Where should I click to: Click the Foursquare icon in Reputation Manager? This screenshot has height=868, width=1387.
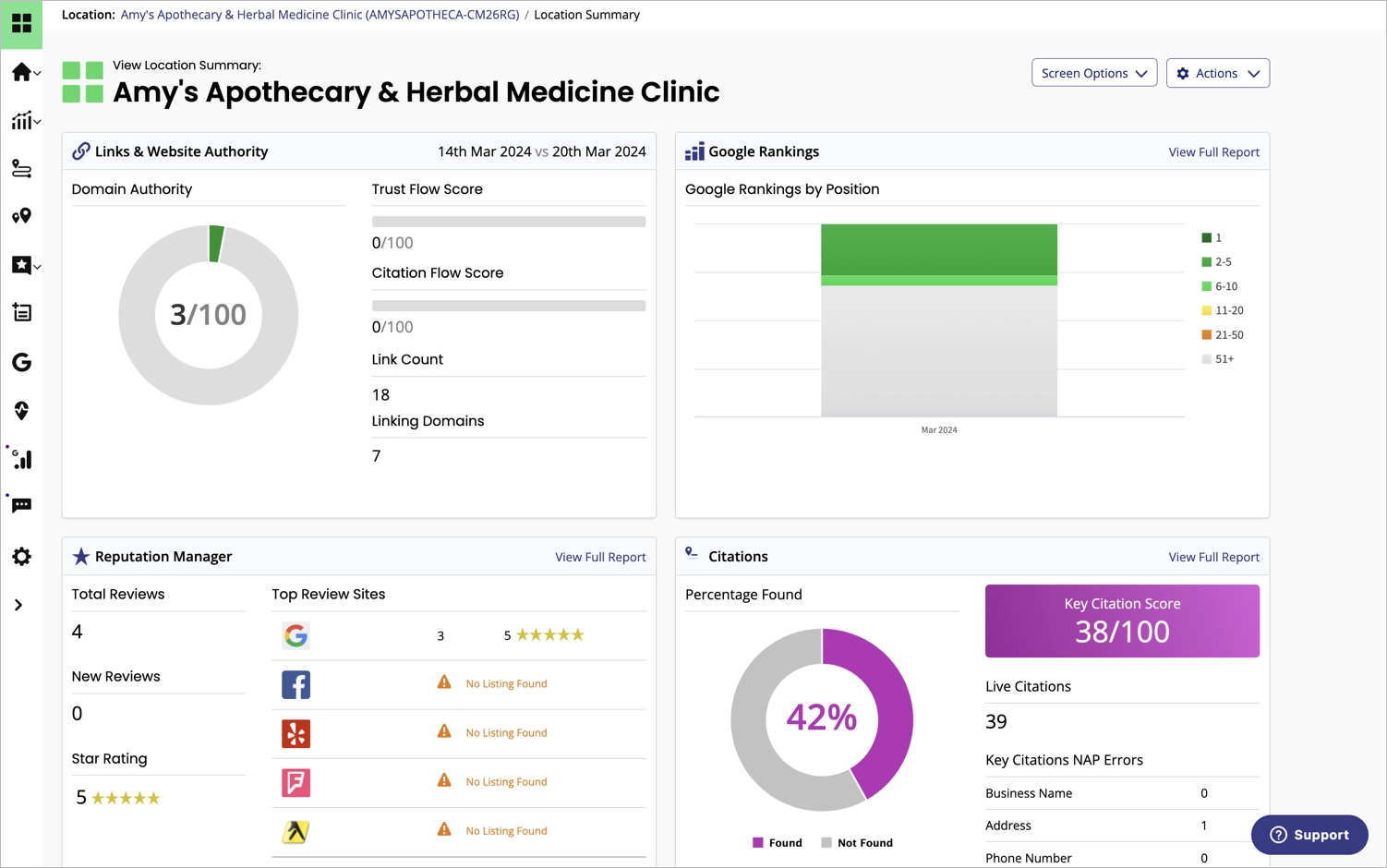[295, 782]
